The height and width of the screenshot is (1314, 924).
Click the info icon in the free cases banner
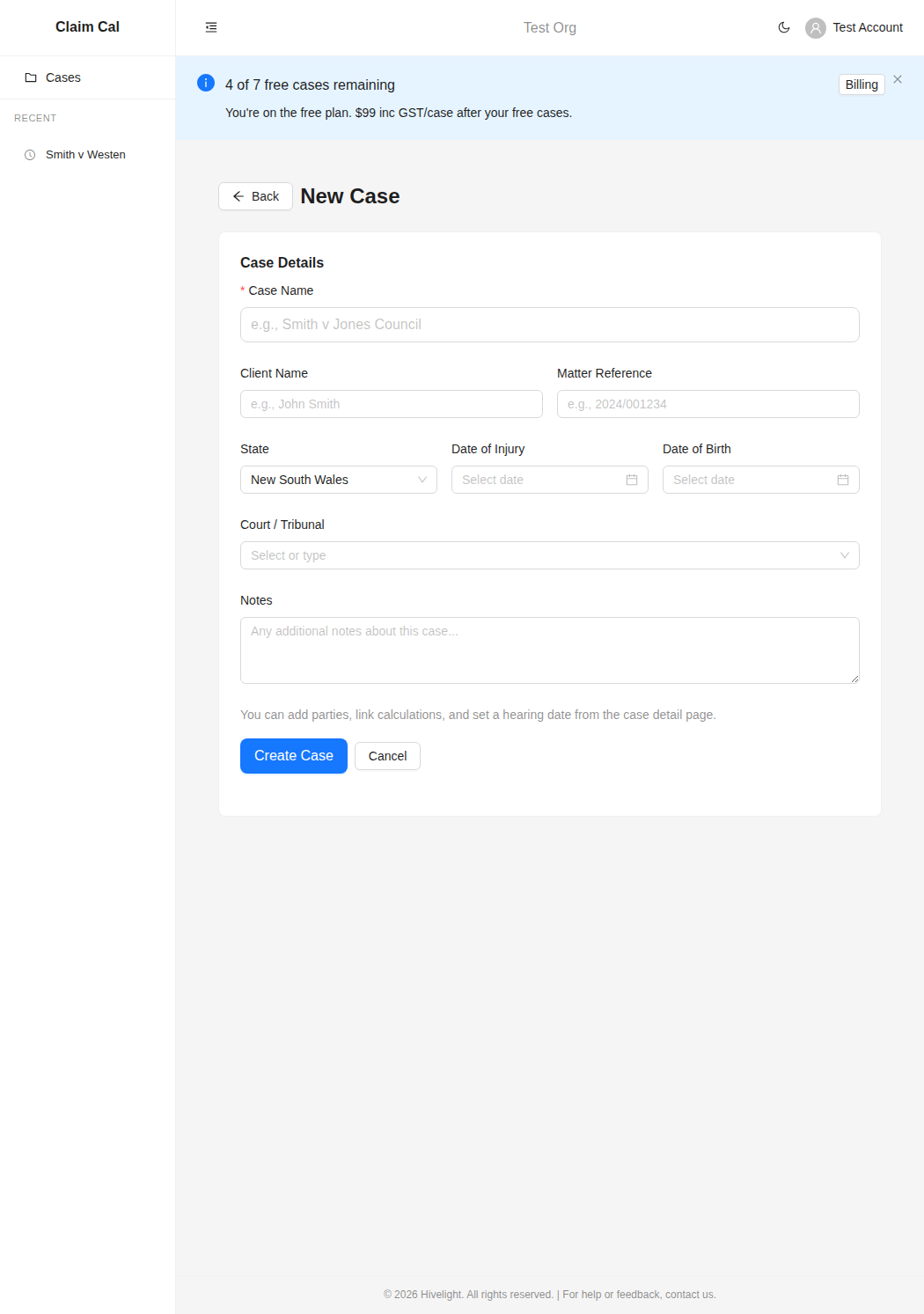205,83
